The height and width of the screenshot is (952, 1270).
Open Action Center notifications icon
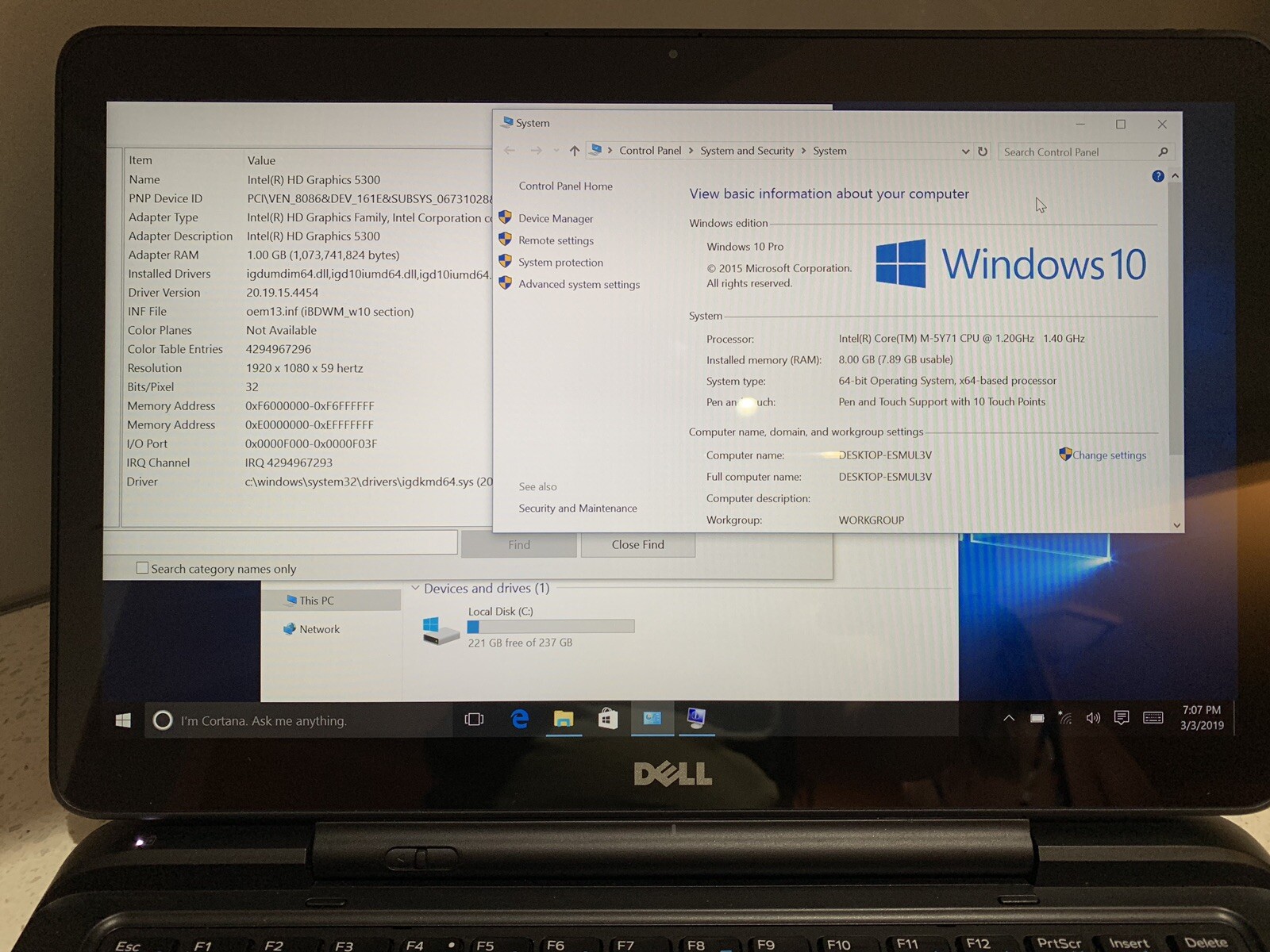tap(1122, 718)
